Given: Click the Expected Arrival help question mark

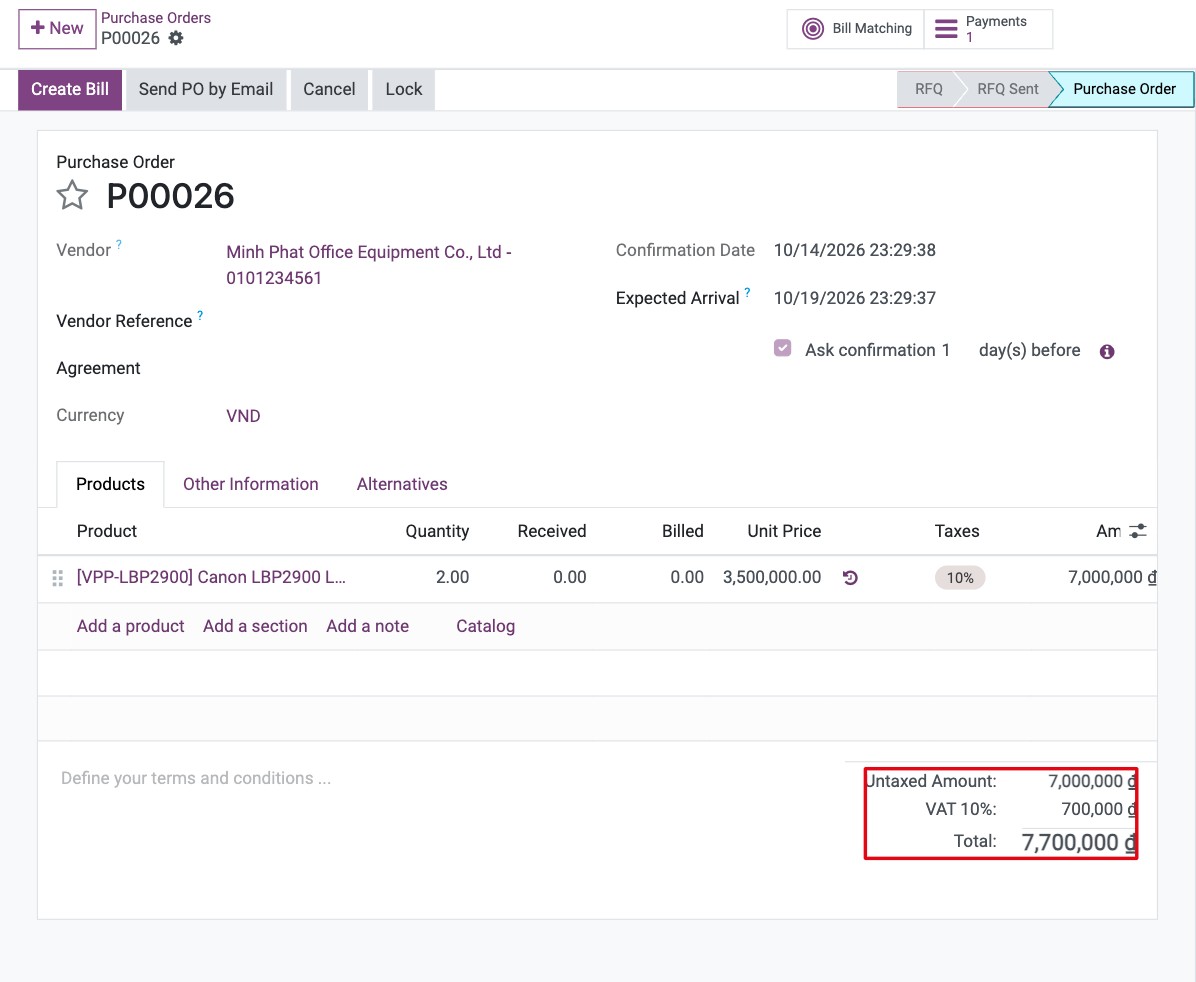Looking at the screenshot, I should tap(748, 291).
